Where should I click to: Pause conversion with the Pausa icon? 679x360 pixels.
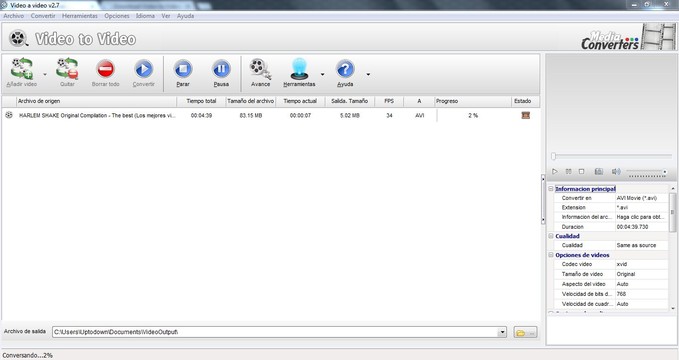221,68
